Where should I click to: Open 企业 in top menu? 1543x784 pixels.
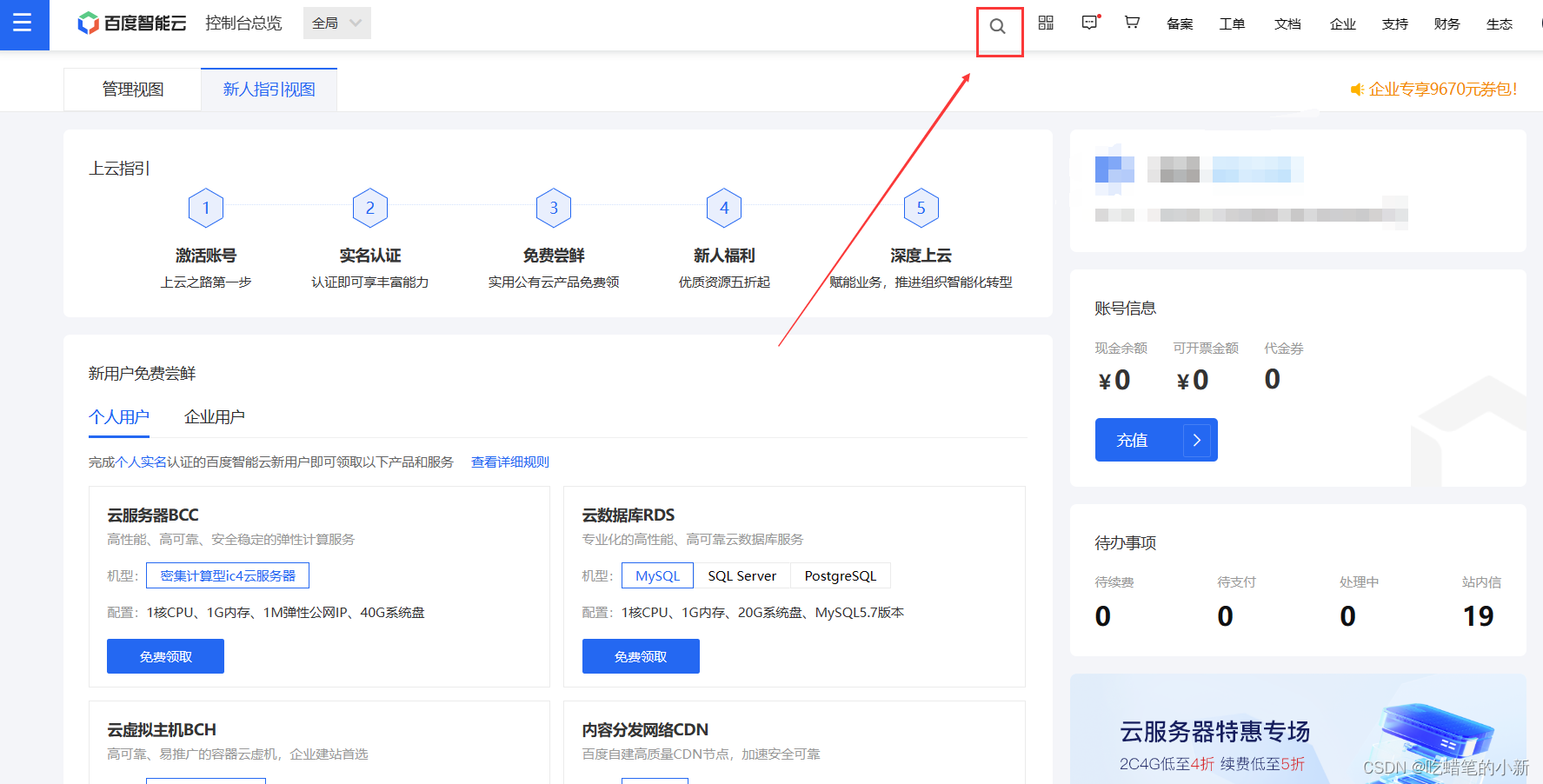pos(1343,23)
